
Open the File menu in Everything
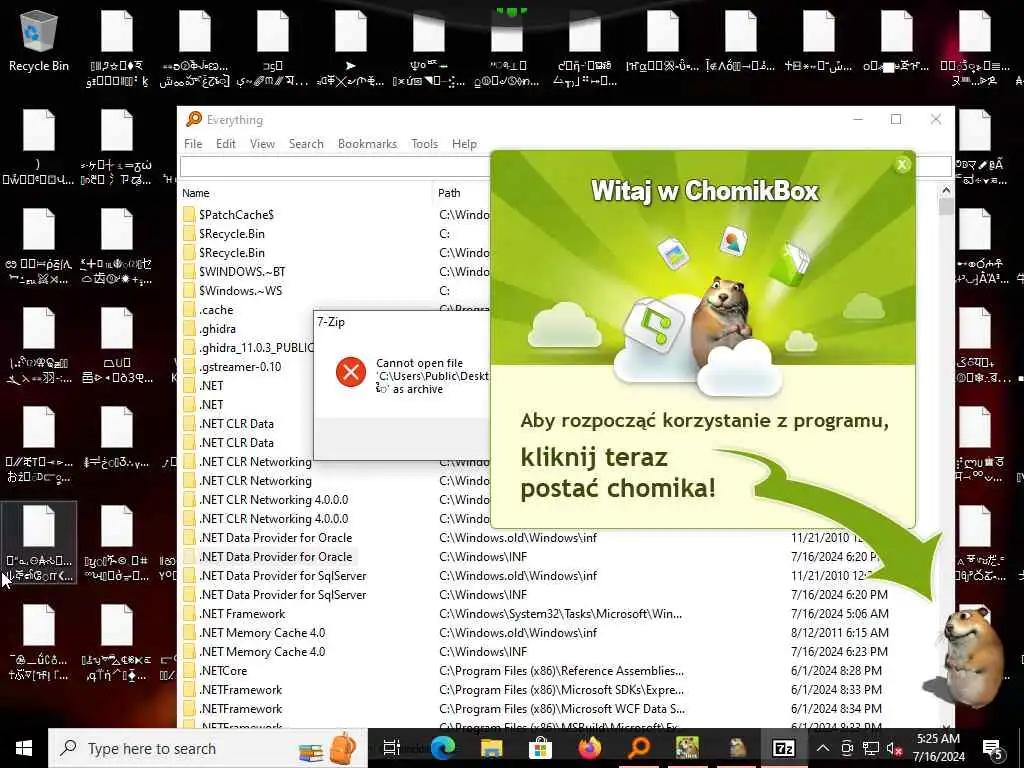[193, 144]
